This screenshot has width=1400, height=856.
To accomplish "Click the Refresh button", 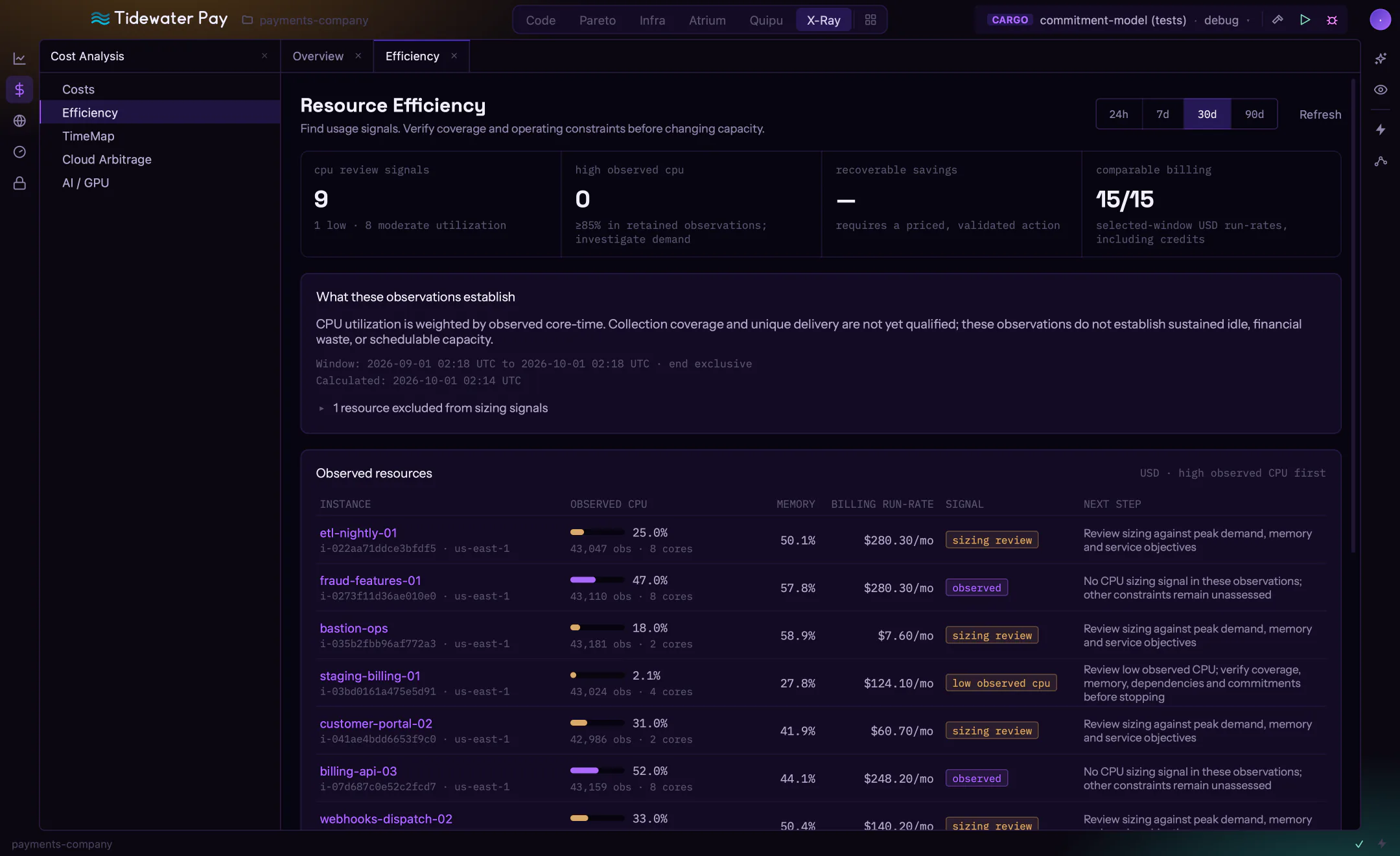I will [x=1320, y=115].
